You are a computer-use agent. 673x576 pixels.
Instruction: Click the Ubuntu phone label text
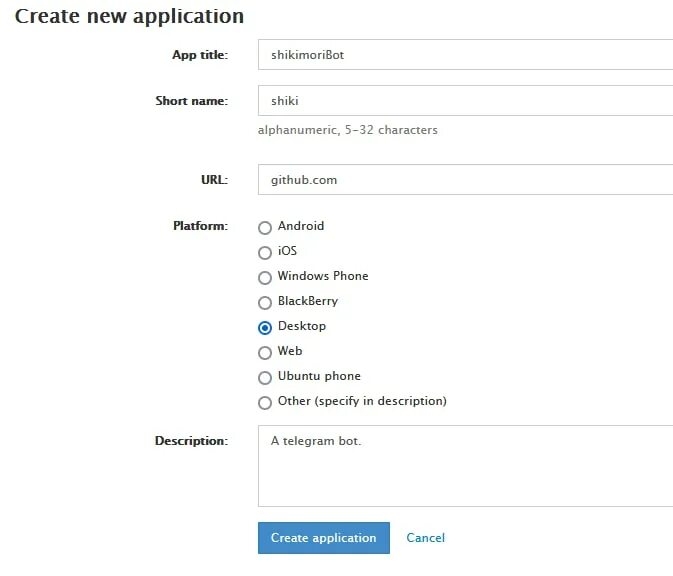(319, 376)
